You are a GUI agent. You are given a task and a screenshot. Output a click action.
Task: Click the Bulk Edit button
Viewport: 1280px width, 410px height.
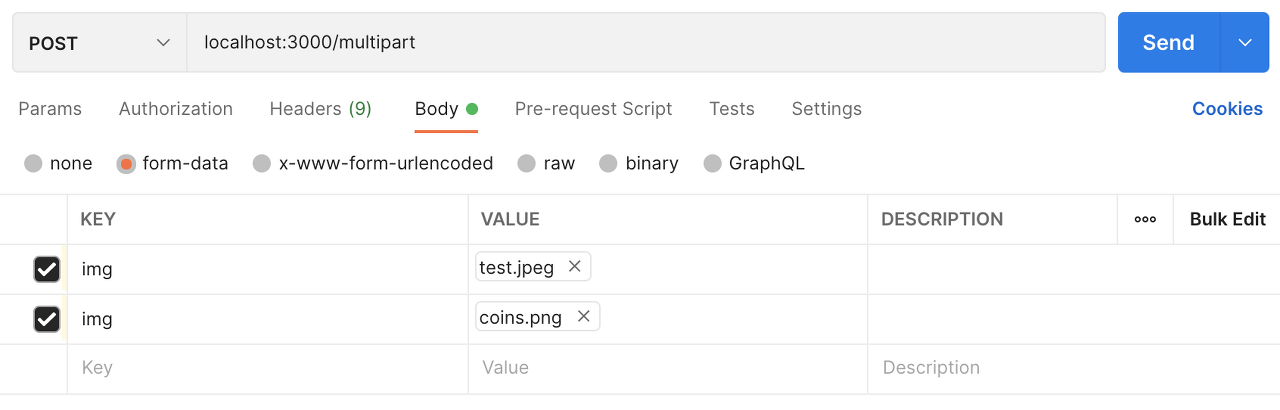coord(1227,219)
